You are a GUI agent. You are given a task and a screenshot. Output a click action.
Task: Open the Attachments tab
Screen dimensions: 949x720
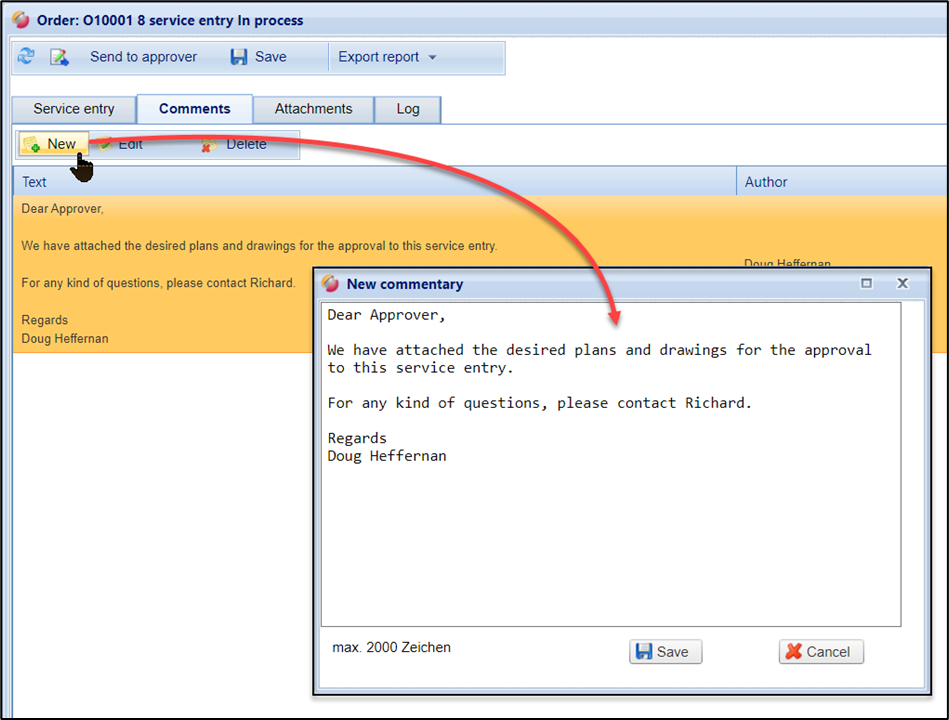point(313,109)
